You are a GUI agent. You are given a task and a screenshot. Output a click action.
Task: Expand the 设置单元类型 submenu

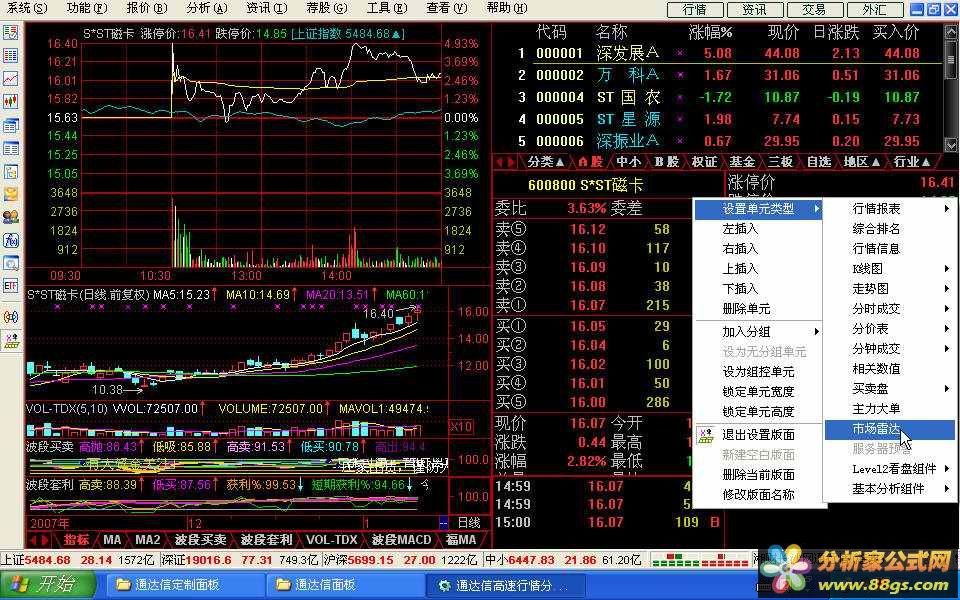tap(758, 209)
